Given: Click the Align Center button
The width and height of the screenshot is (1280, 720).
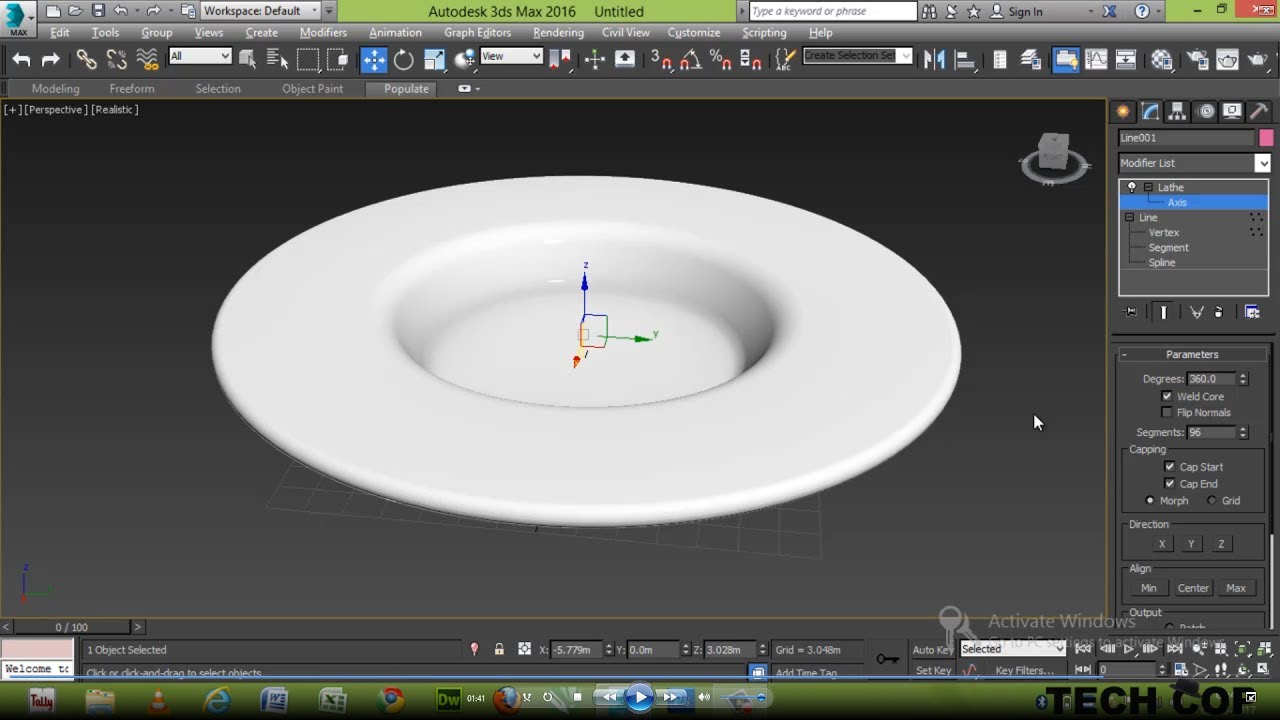Looking at the screenshot, I should tap(1193, 588).
